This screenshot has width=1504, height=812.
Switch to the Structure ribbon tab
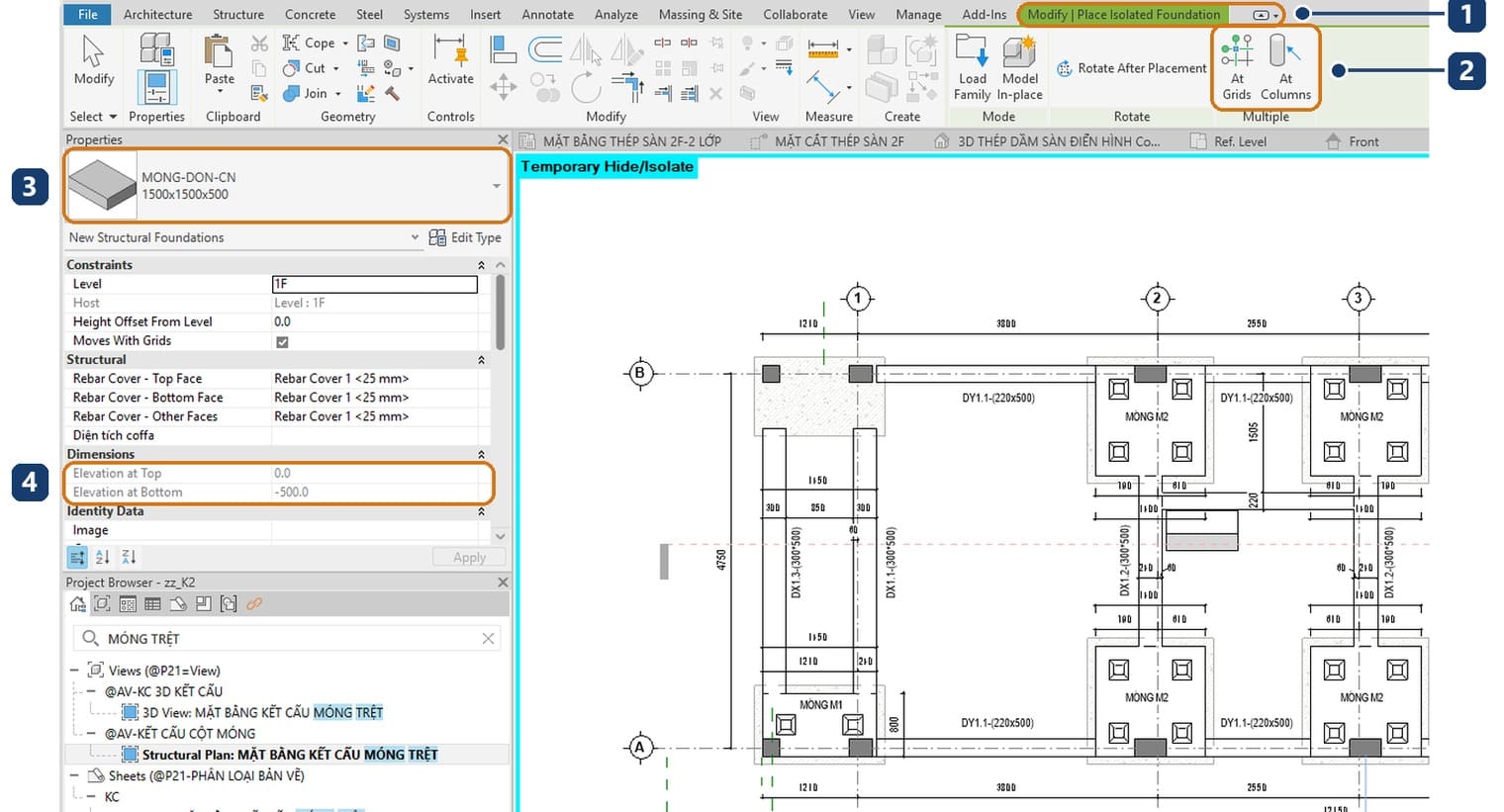[238, 14]
